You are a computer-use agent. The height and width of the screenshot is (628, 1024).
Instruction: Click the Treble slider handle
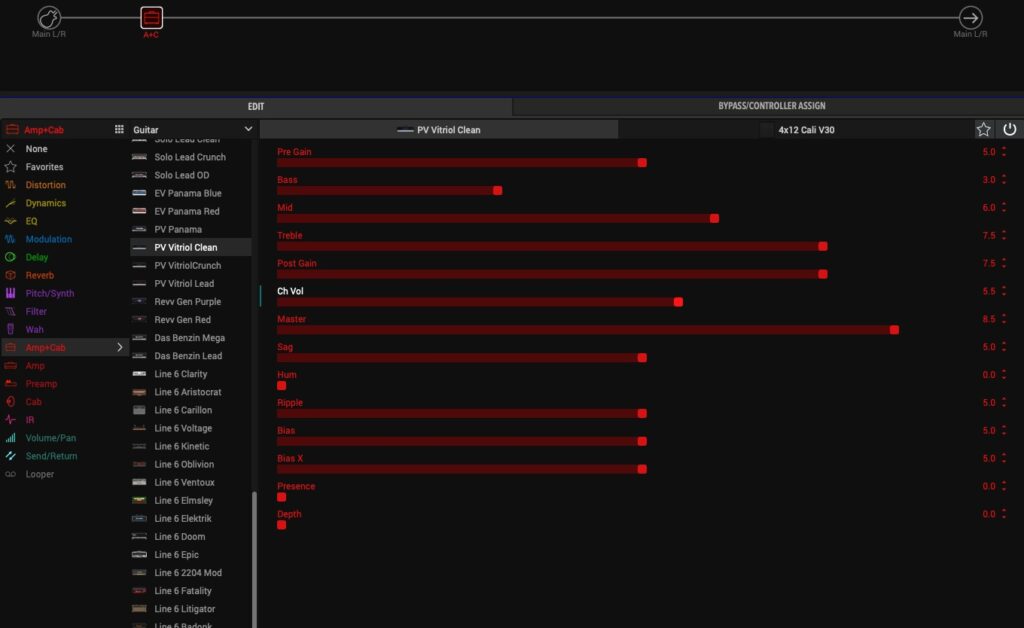coord(823,246)
